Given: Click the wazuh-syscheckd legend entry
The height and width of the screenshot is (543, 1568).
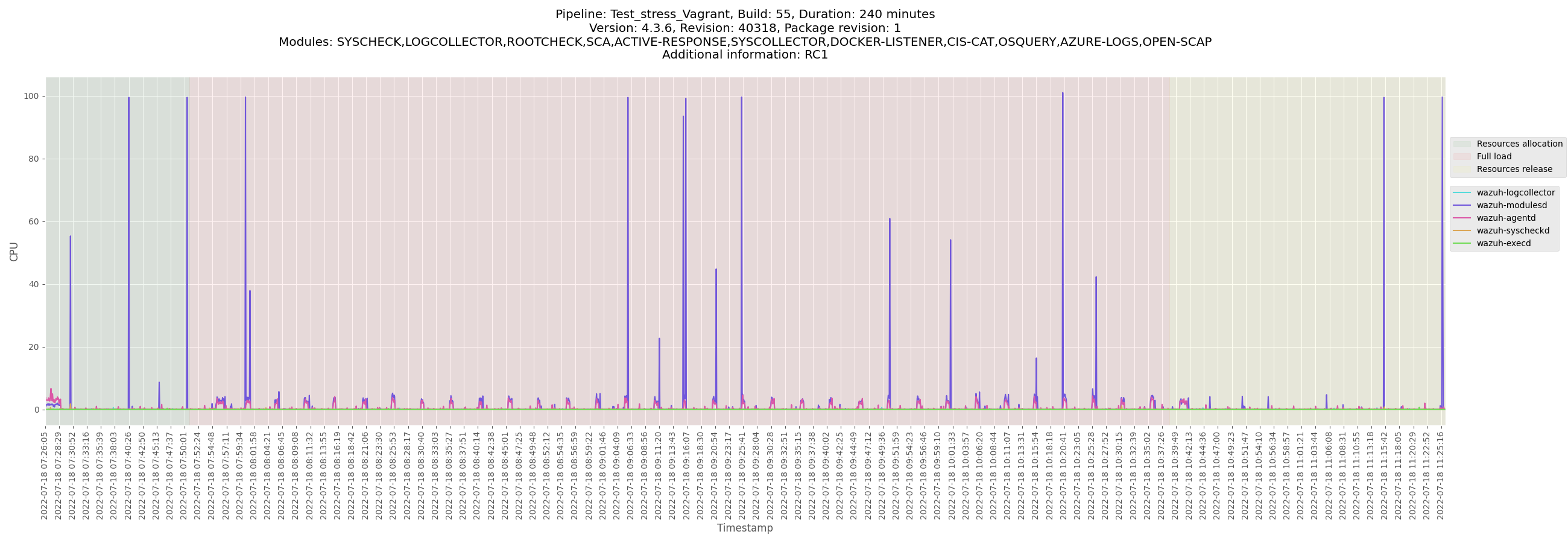Looking at the screenshot, I should [x=1513, y=230].
